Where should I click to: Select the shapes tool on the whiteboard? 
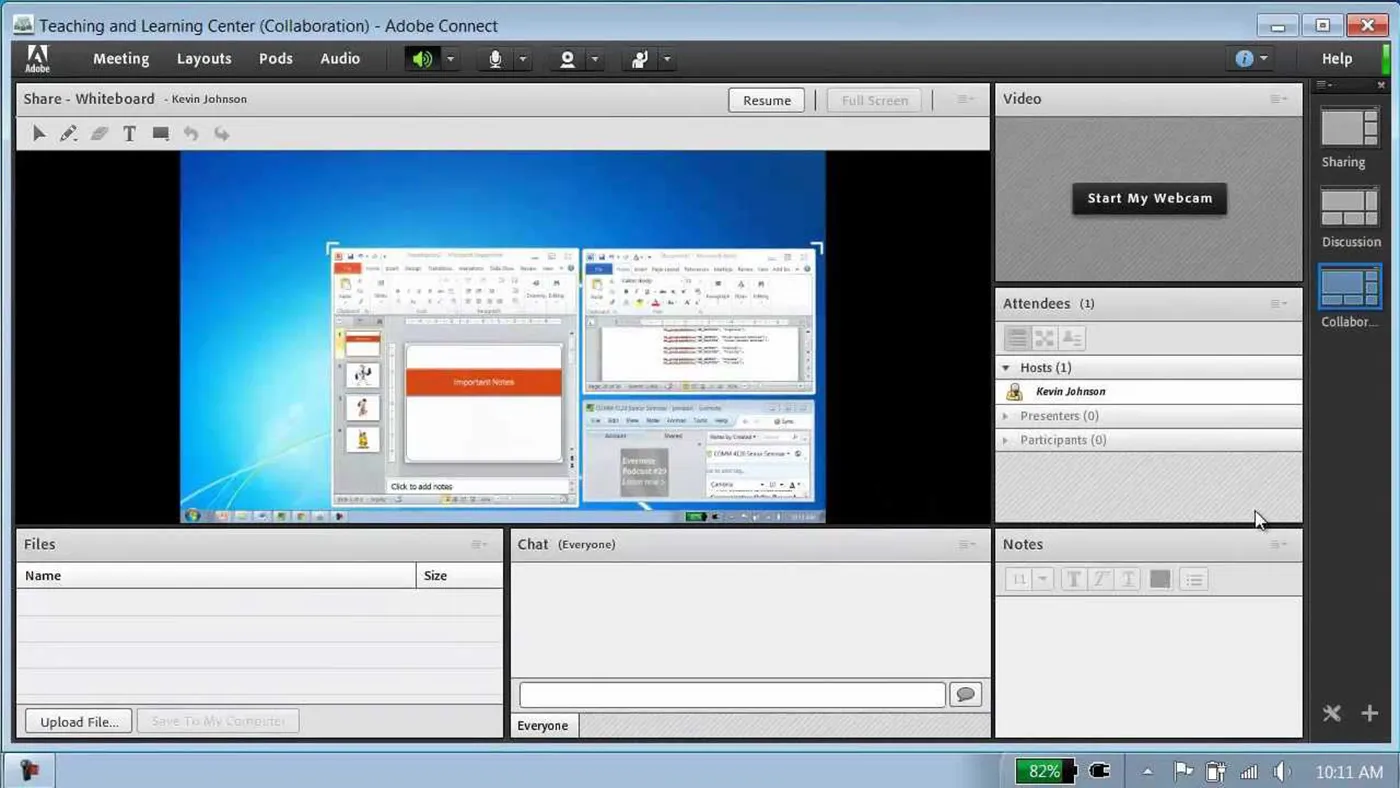(x=160, y=133)
